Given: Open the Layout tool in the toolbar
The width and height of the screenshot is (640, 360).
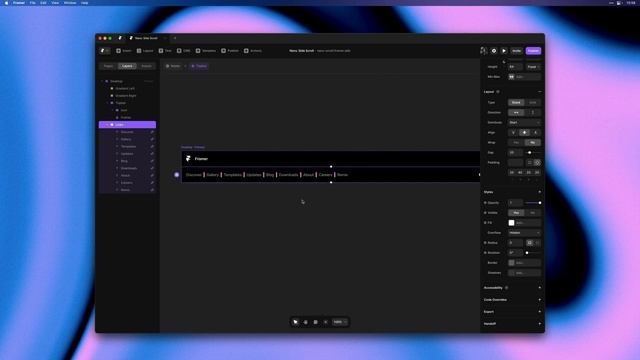Looking at the screenshot, I should pyautogui.click(x=145, y=51).
